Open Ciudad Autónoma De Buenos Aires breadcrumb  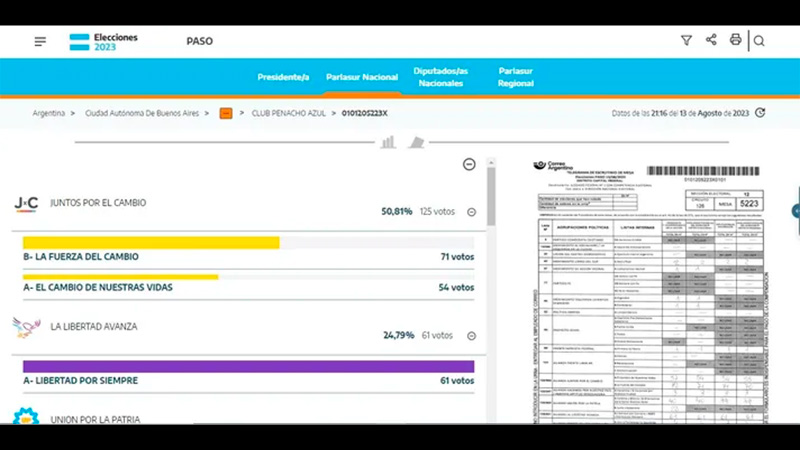click(142, 113)
